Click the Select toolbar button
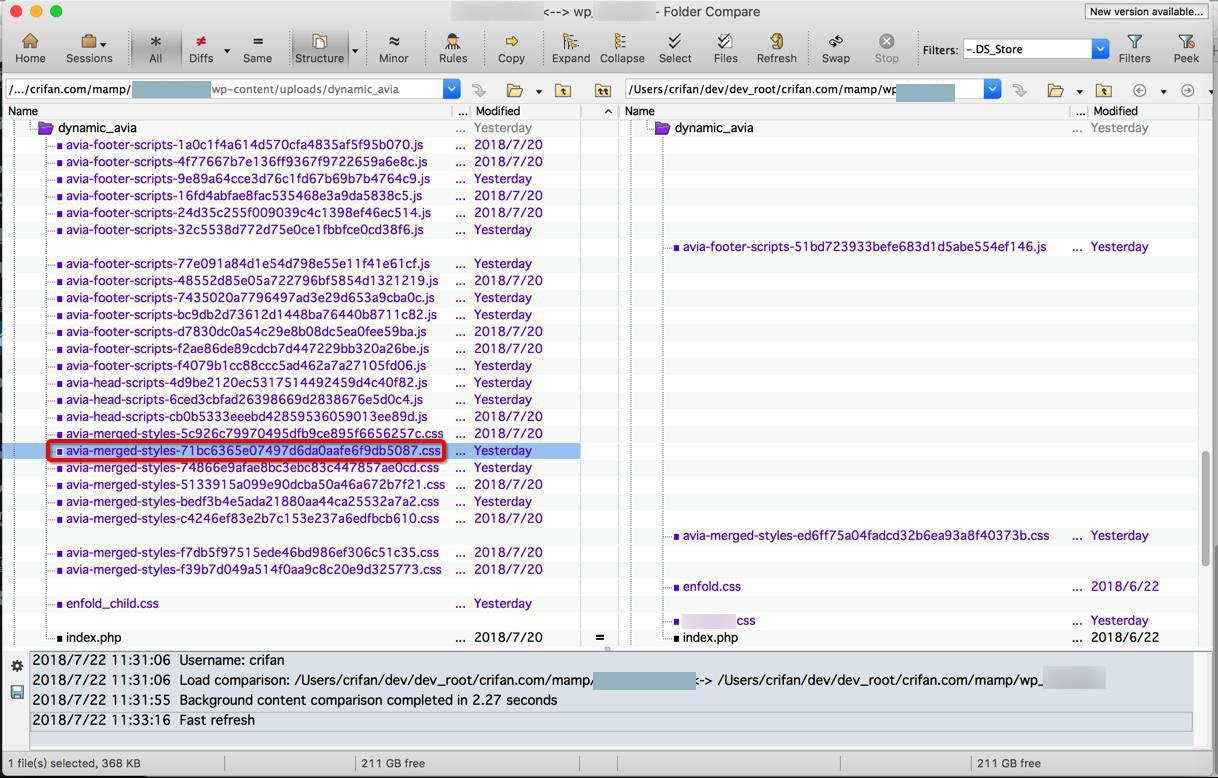The width and height of the screenshot is (1218, 778). [x=674, y=48]
